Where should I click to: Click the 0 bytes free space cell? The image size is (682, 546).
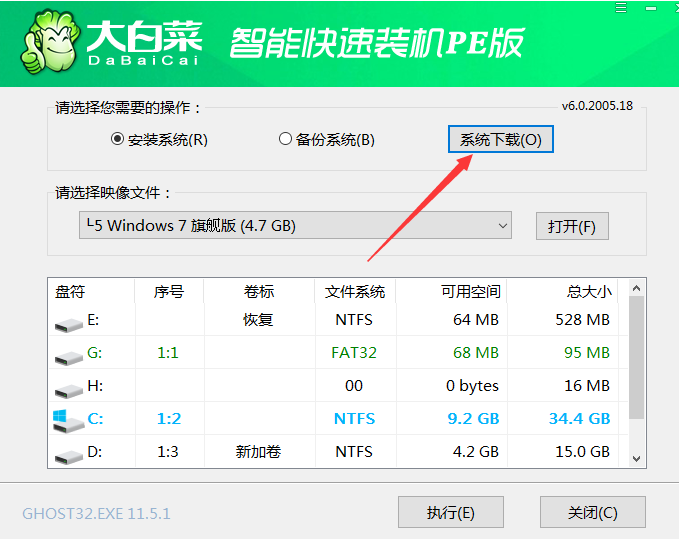point(472,386)
